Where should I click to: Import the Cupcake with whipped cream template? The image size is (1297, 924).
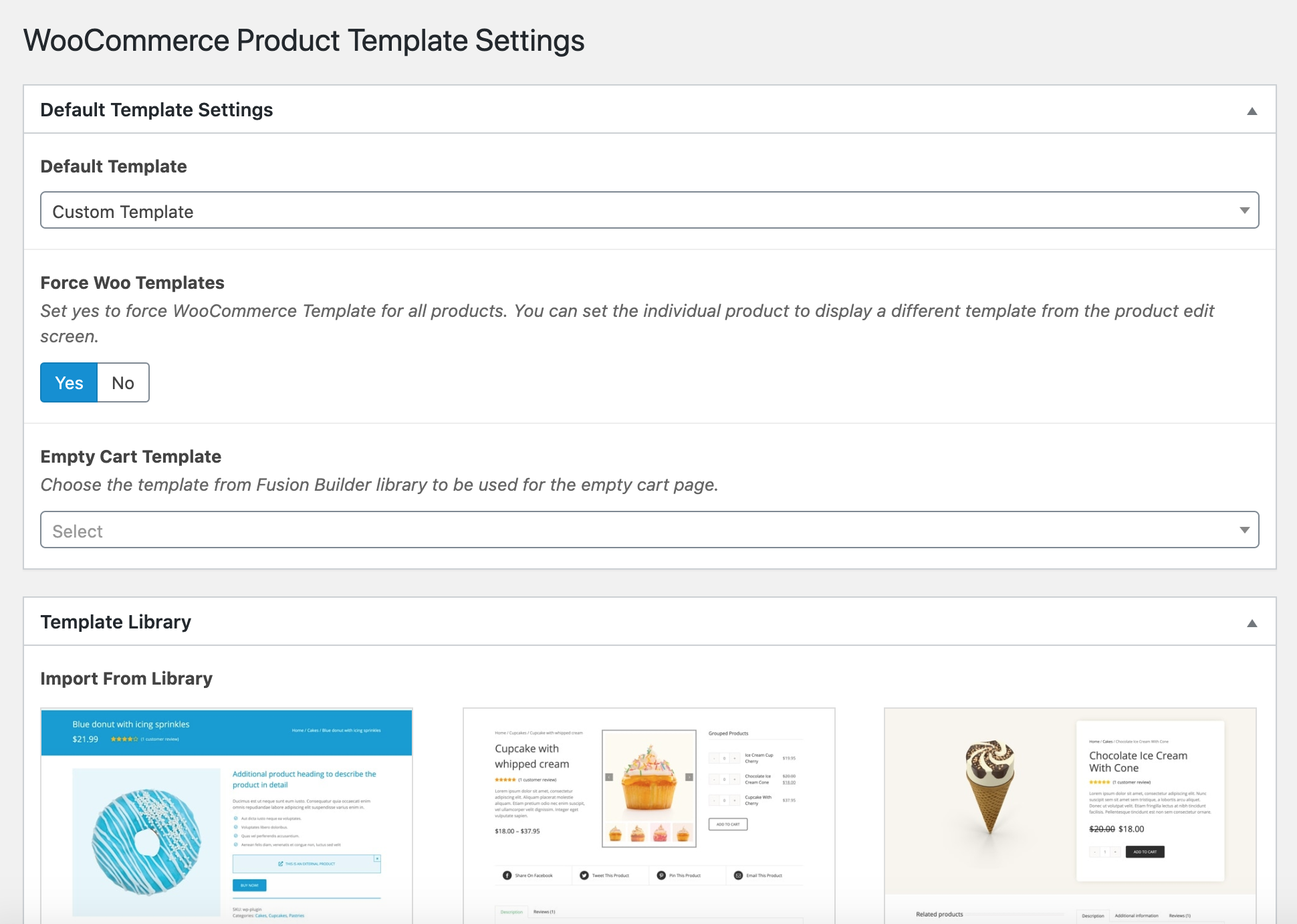649,816
